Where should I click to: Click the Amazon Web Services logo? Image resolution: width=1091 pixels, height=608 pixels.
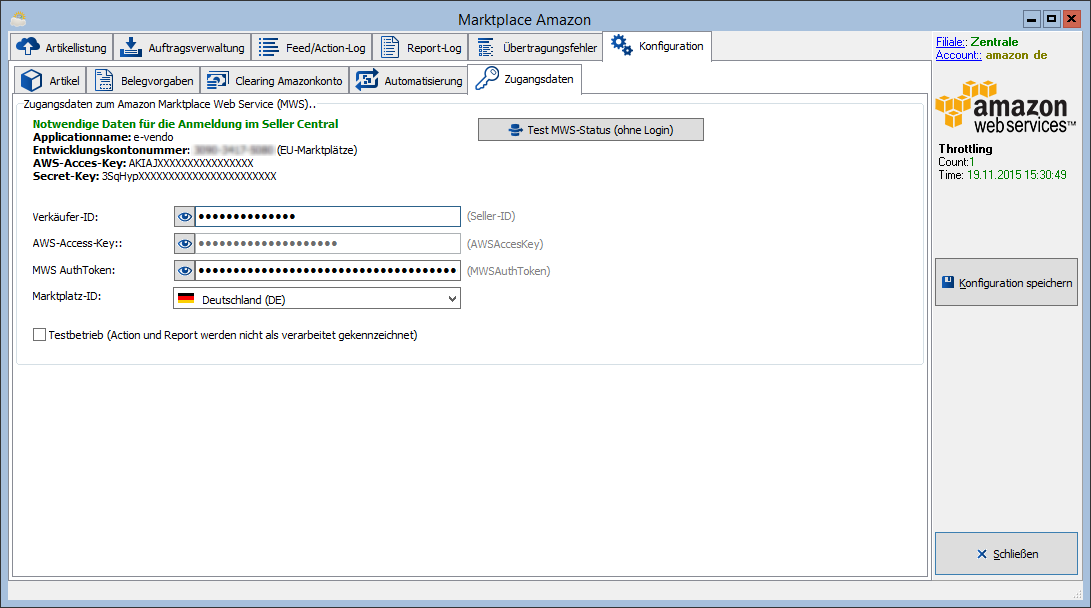pyautogui.click(x=1005, y=107)
